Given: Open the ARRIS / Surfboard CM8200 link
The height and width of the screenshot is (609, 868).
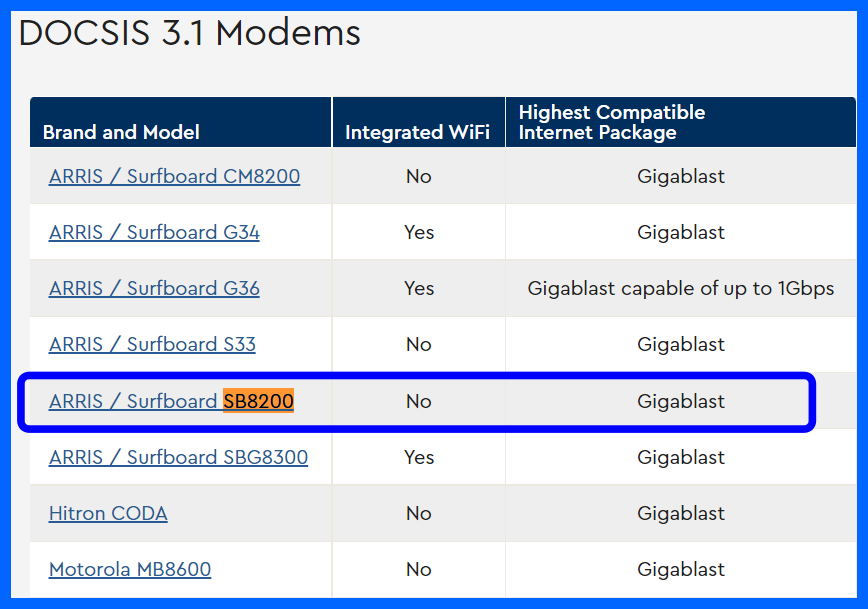Looking at the screenshot, I should point(174,177).
